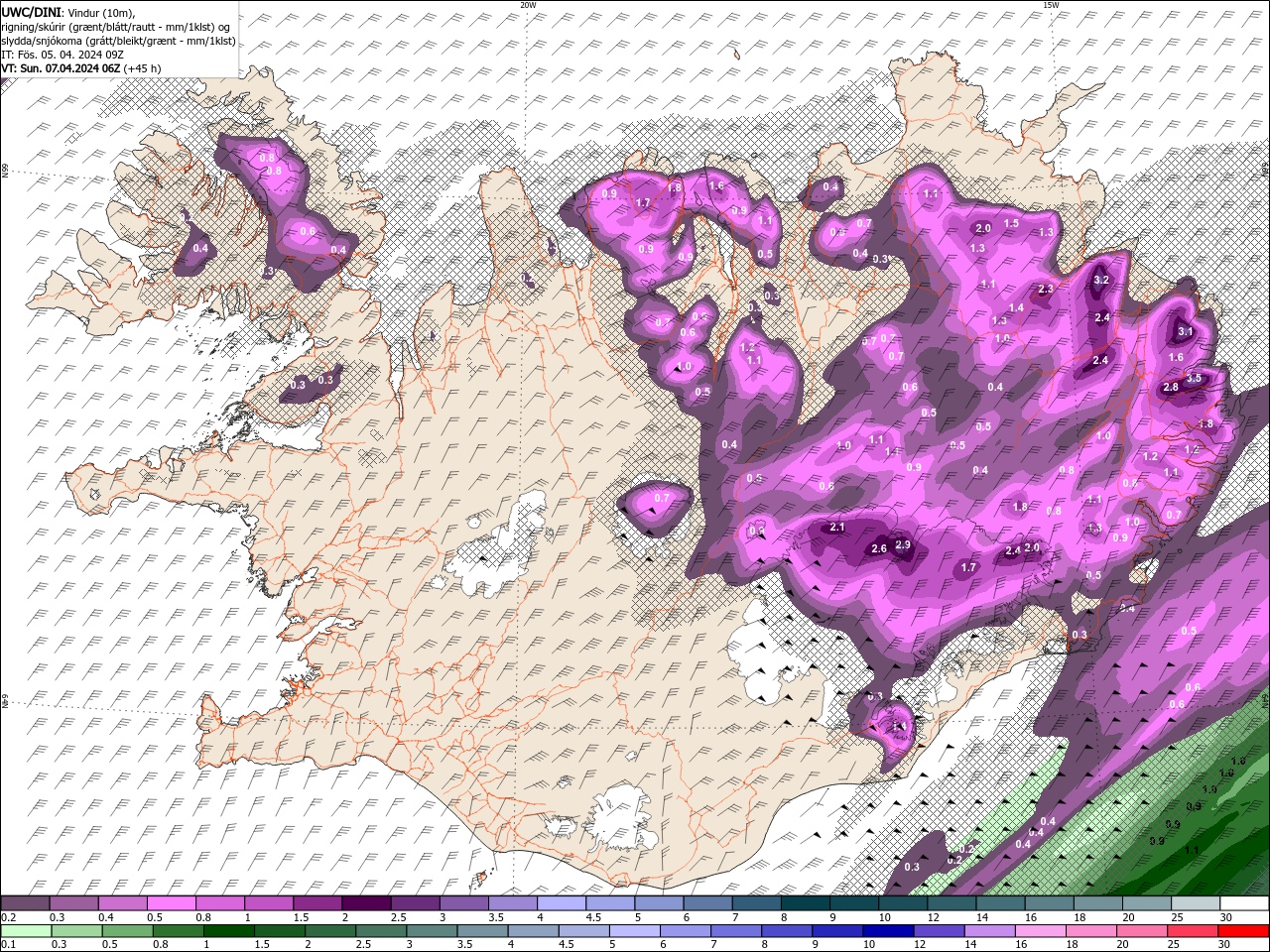Select the 2.1 snowfall value on the map
Viewport: 1270px width, 952px height.
tap(836, 528)
